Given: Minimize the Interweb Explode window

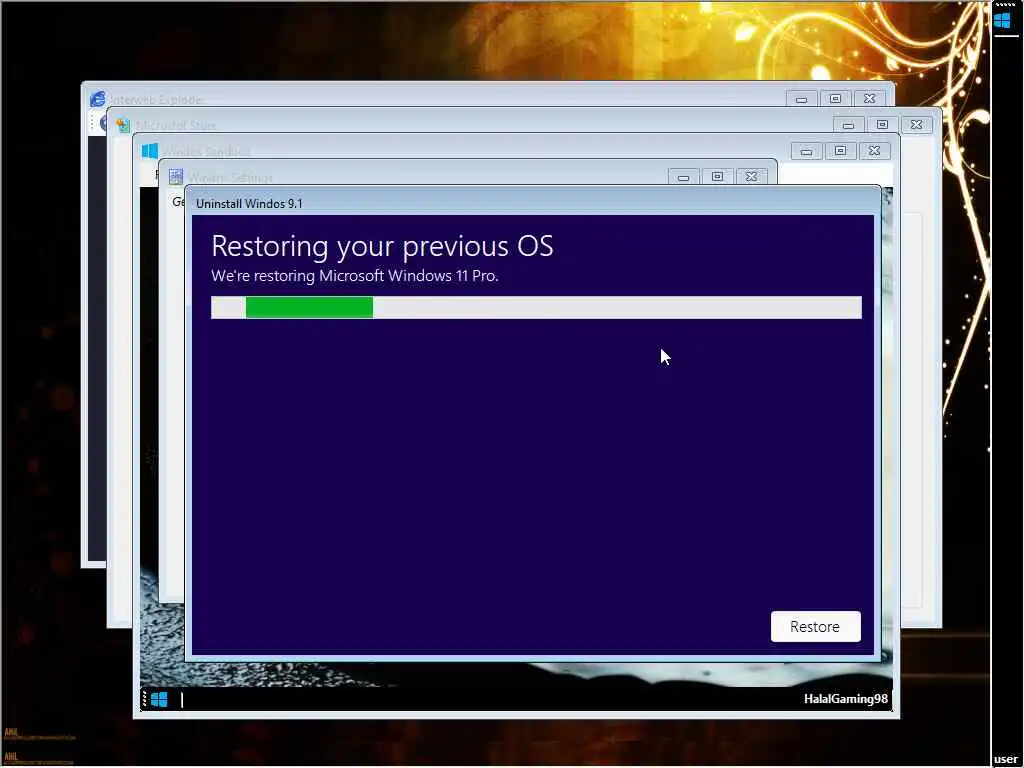Looking at the screenshot, I should click(801, 99).
